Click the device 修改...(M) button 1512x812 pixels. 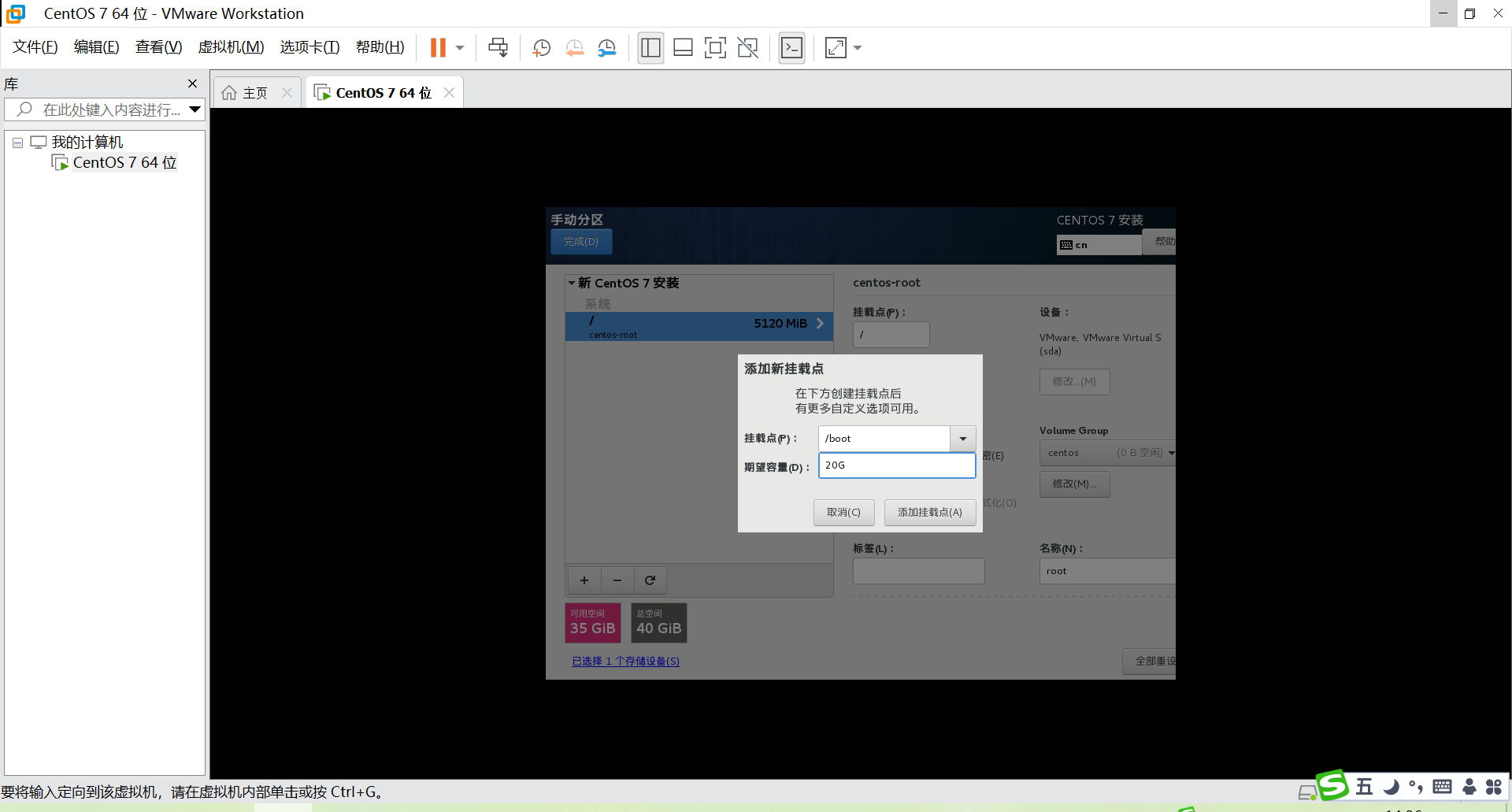1074,382
